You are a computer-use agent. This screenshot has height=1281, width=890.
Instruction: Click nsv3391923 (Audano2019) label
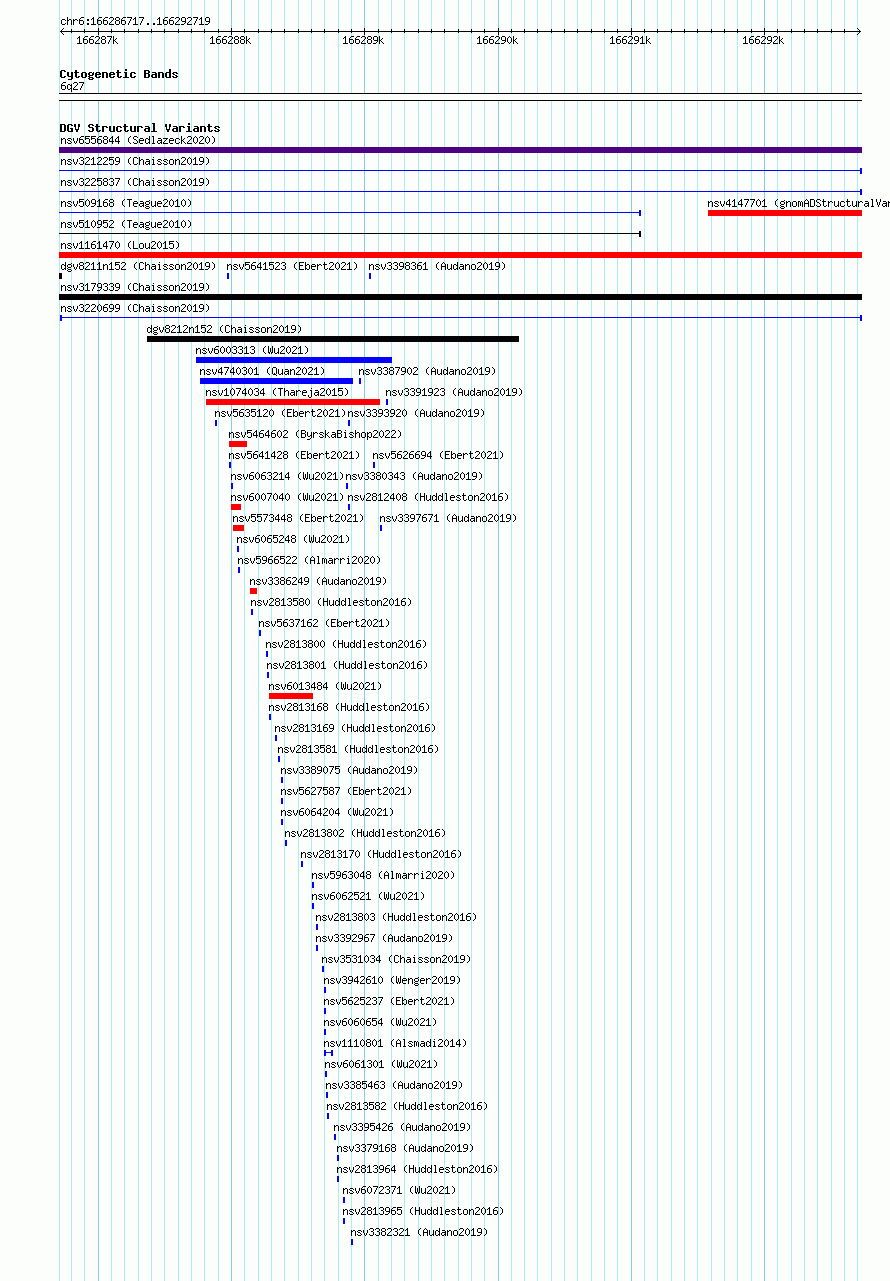(x=455, y=392)
